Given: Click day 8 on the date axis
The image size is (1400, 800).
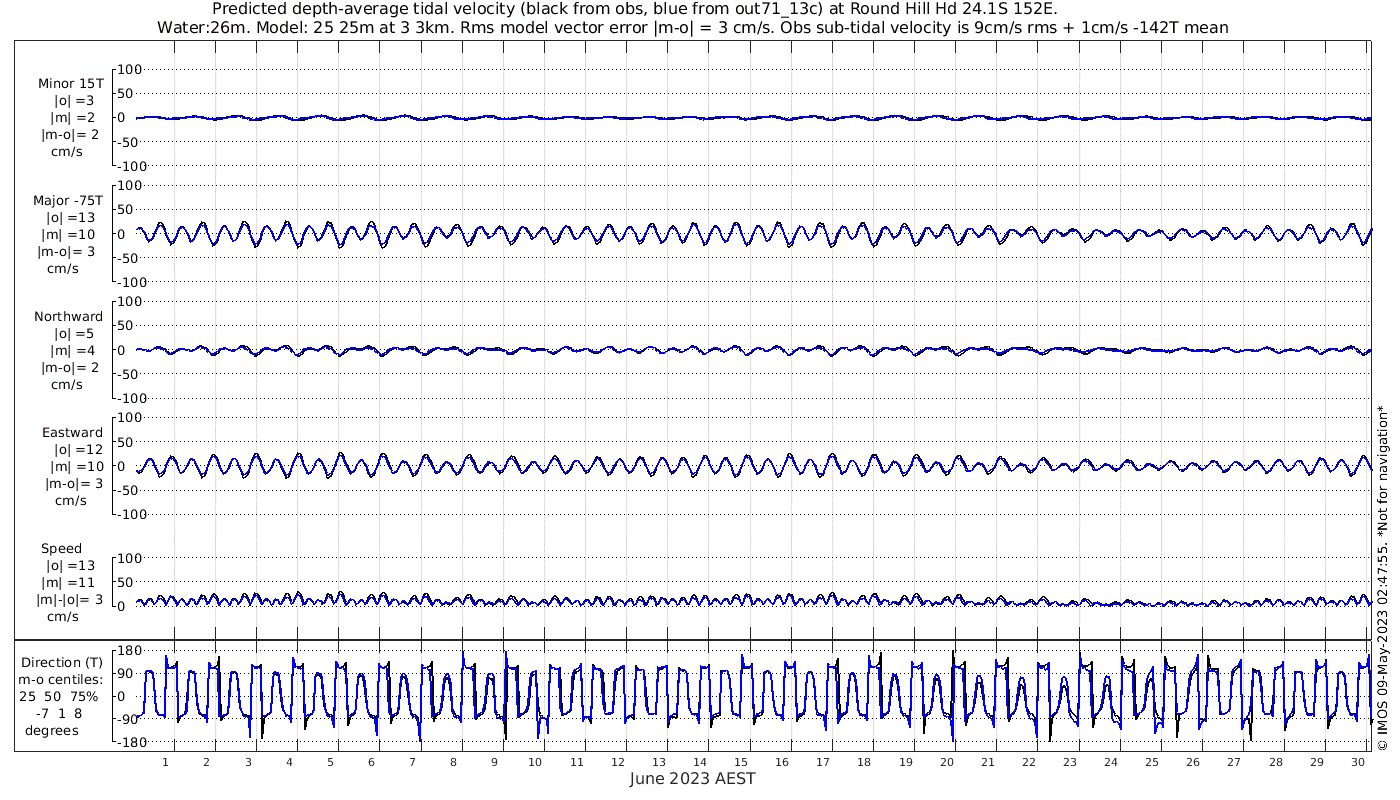Looking at the screenshot, I should point(453,762).
